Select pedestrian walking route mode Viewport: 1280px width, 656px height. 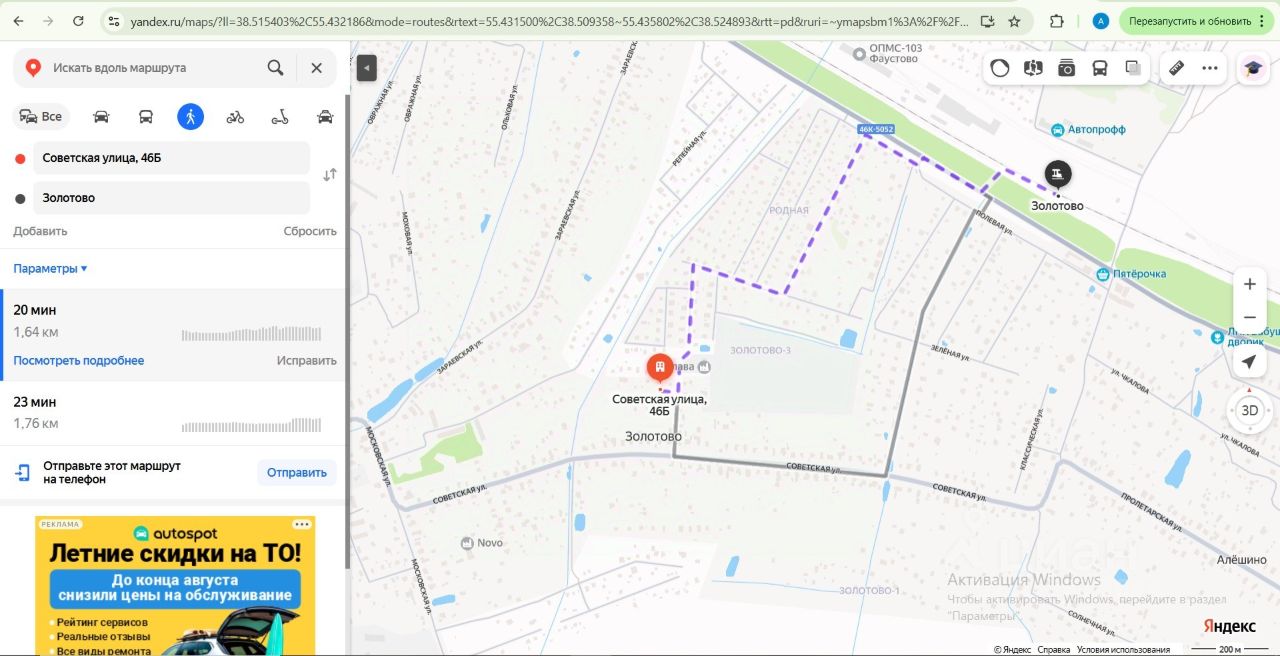(190, 116)
